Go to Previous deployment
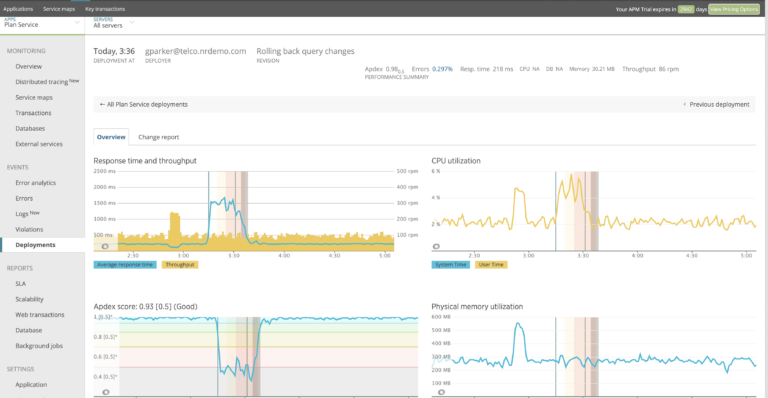 716,104
